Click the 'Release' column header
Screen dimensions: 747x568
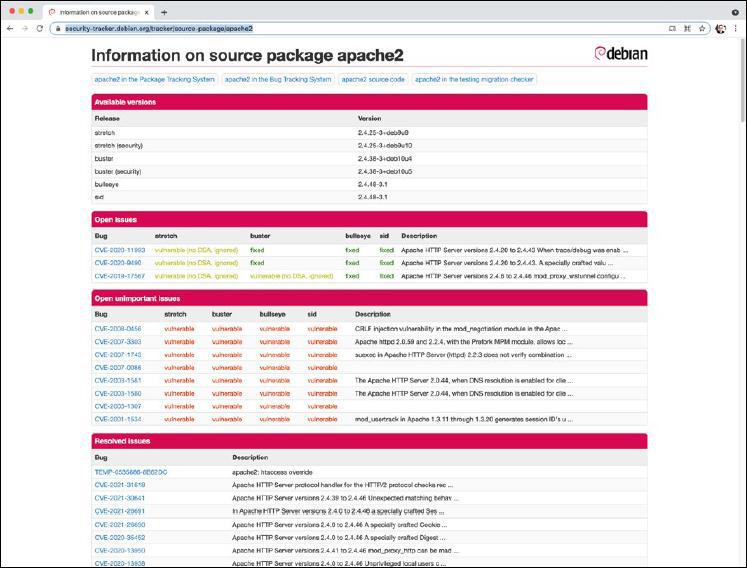(107, 118)
